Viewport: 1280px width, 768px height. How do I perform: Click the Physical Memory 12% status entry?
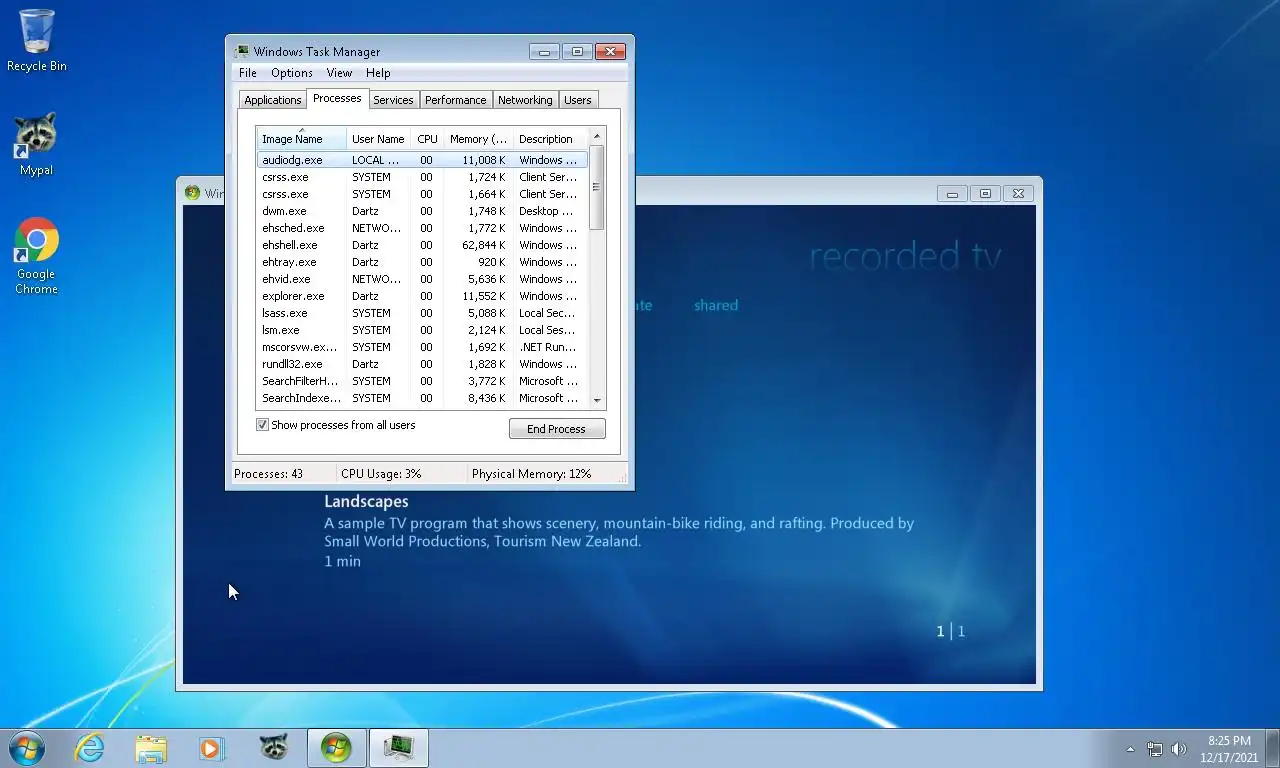coord(531,474)
